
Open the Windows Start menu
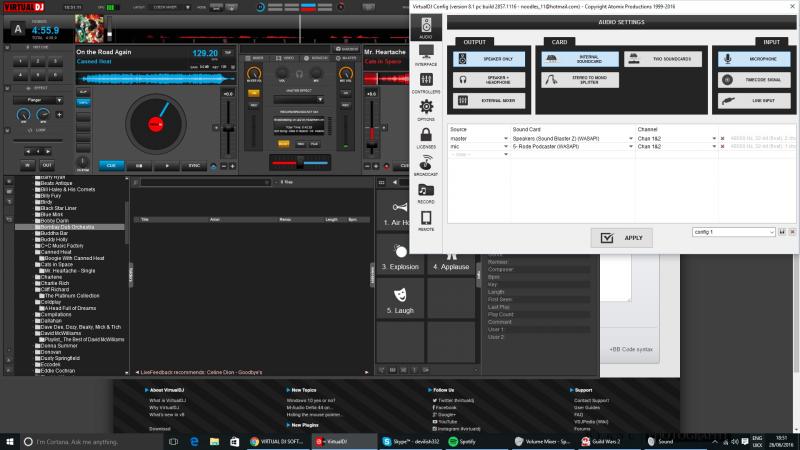(x=9, y=441)
